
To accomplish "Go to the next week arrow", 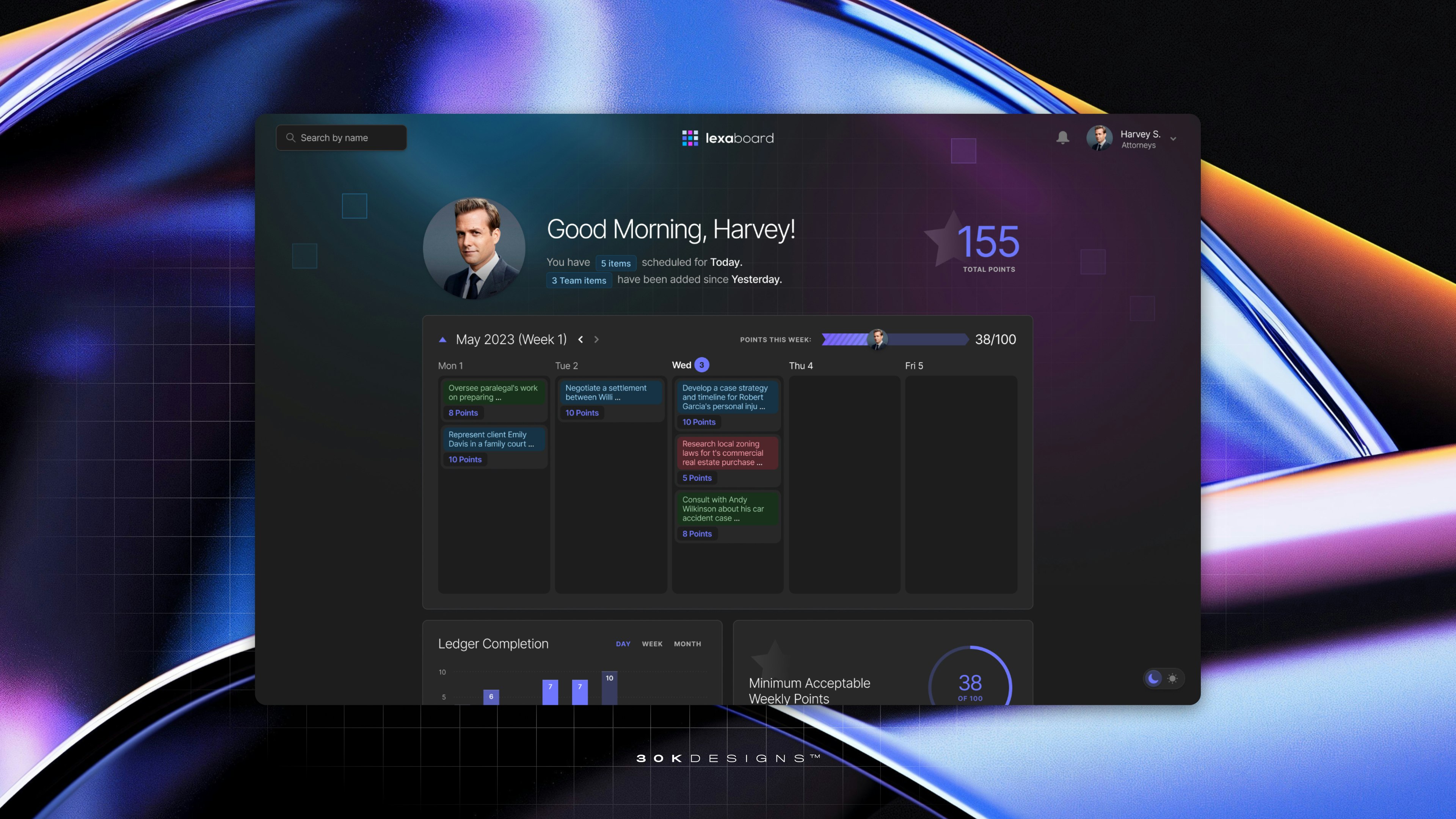I will pyautogui.click(x=596, y=339).
